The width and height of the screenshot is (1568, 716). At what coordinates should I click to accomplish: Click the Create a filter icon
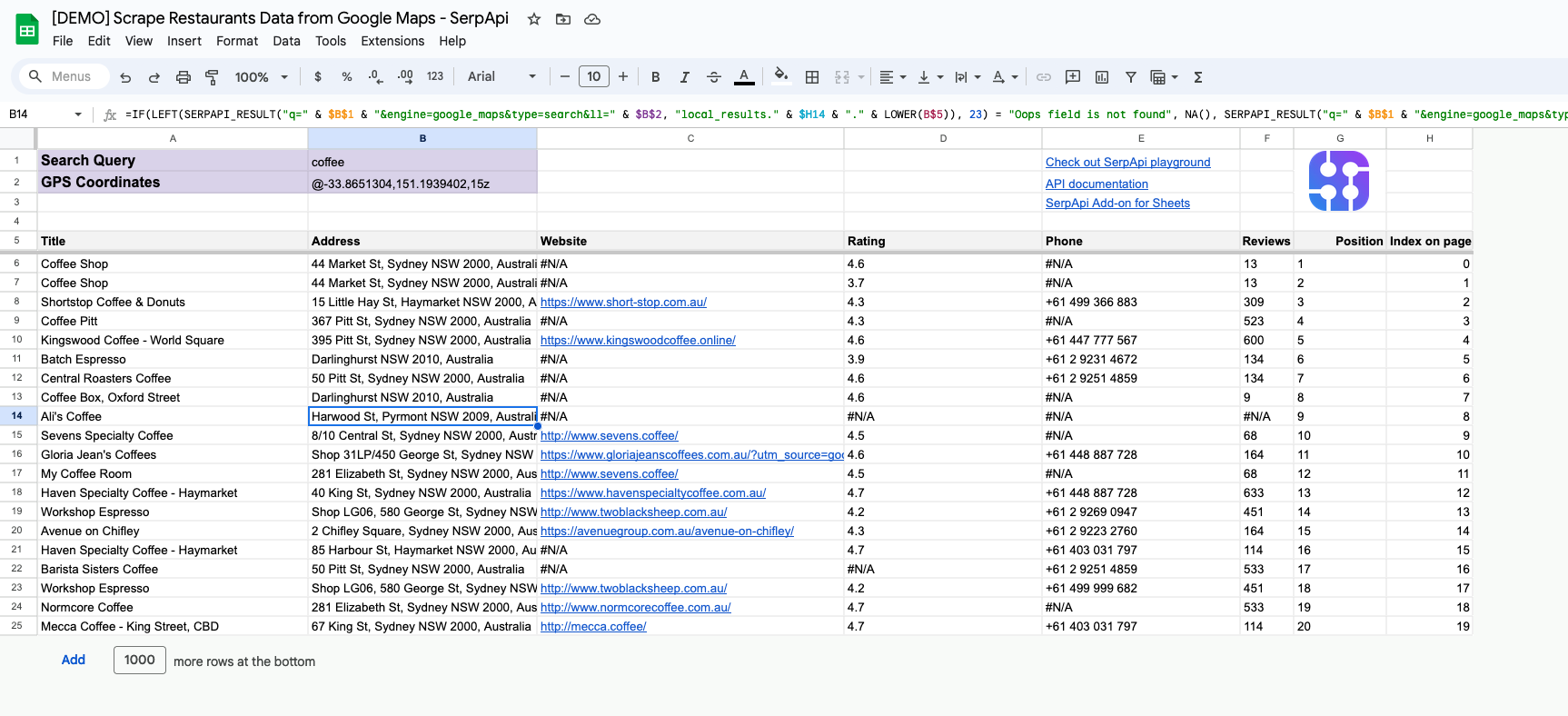[1131, 77]
